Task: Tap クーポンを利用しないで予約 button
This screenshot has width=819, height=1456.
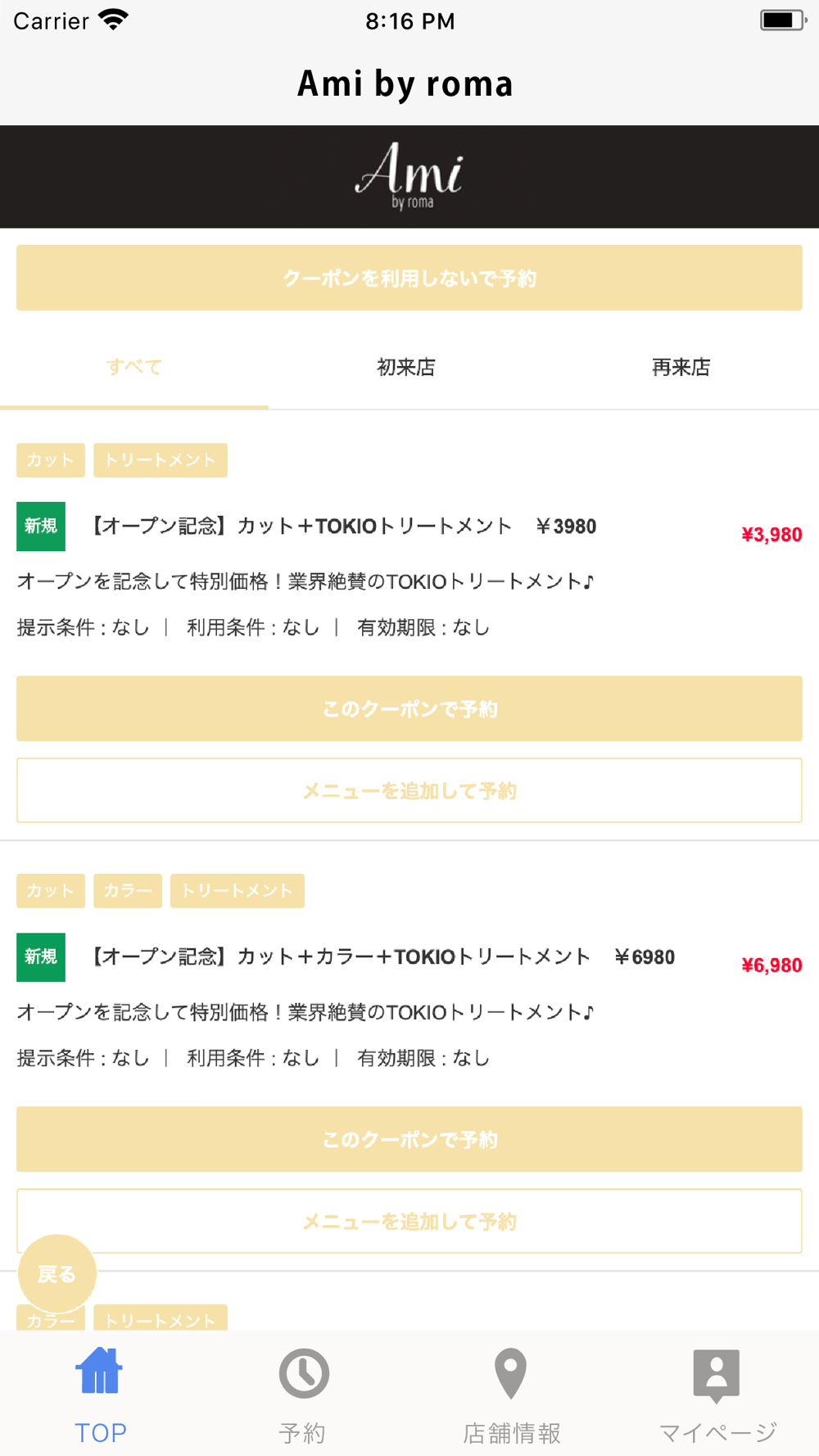Action: tap(409, 278)
